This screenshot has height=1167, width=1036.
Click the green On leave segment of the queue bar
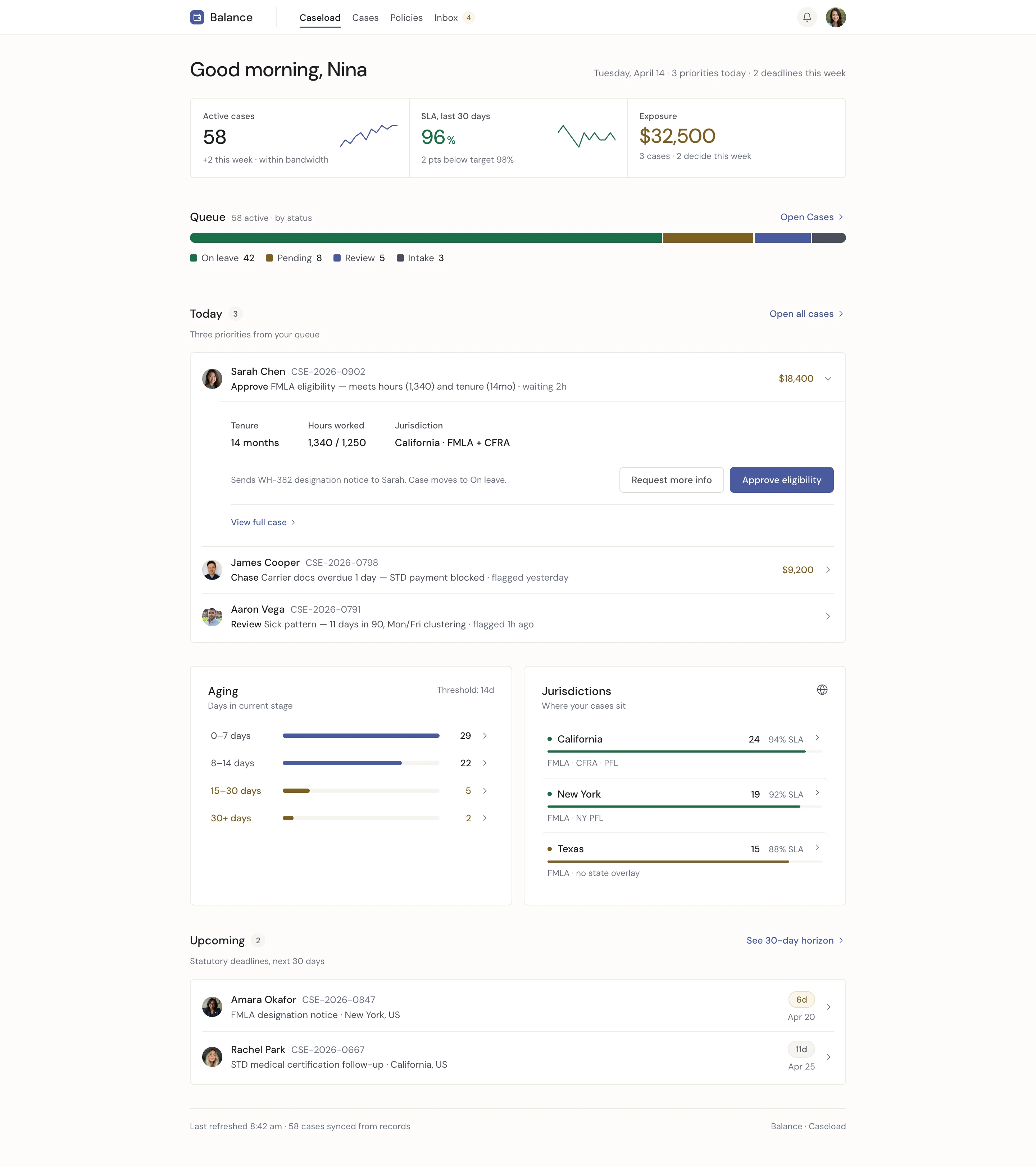425,237
